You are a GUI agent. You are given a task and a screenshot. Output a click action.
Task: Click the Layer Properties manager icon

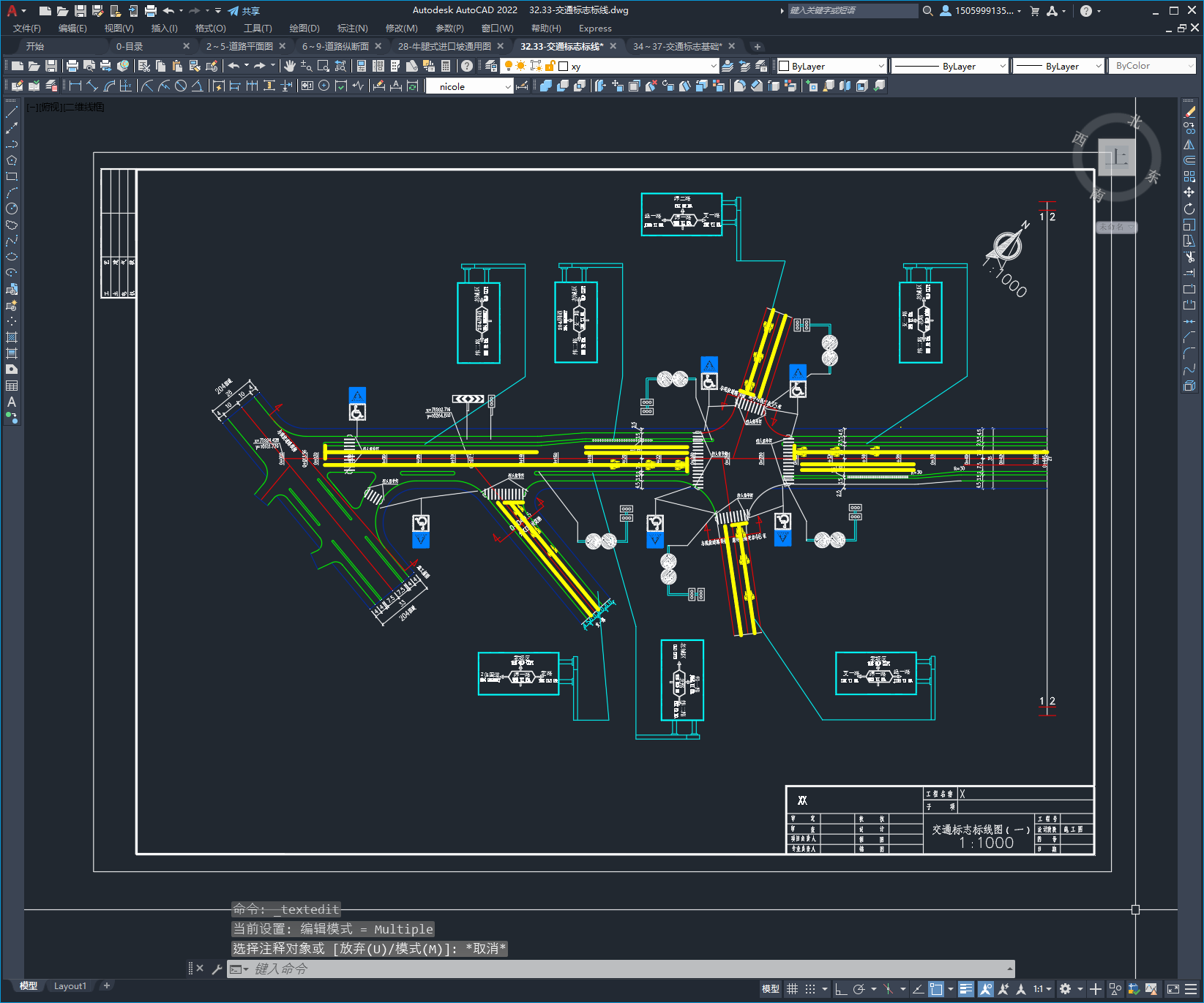coord(491,66)
